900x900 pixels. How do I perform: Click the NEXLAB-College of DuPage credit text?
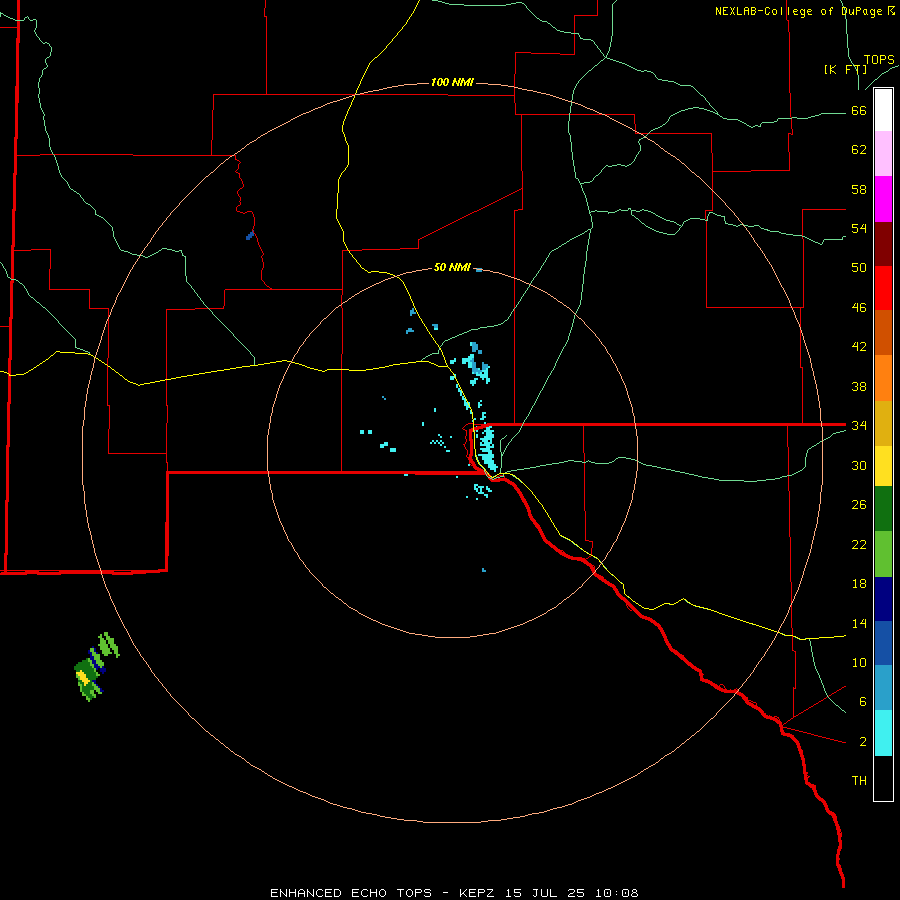coord(804,11)
